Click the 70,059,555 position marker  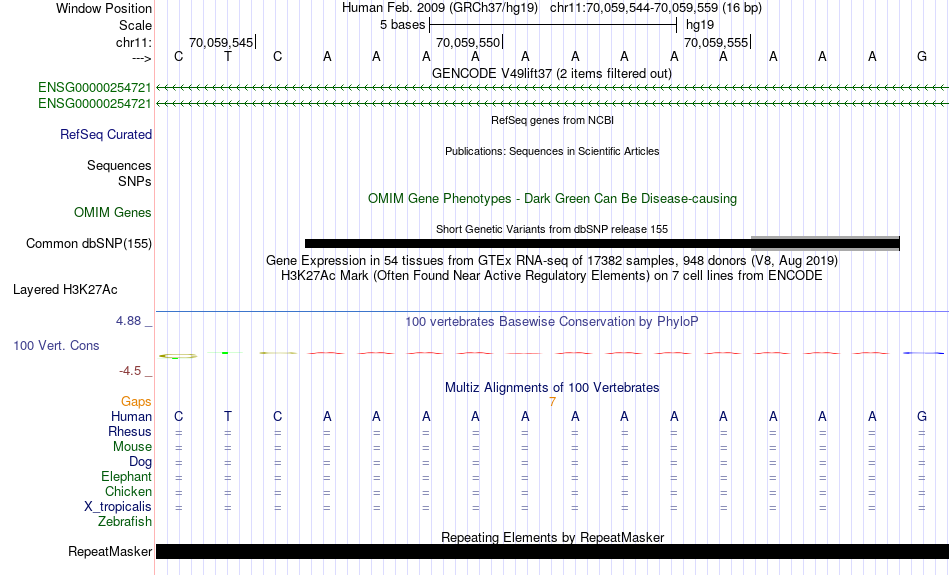(x=716, y=42)
